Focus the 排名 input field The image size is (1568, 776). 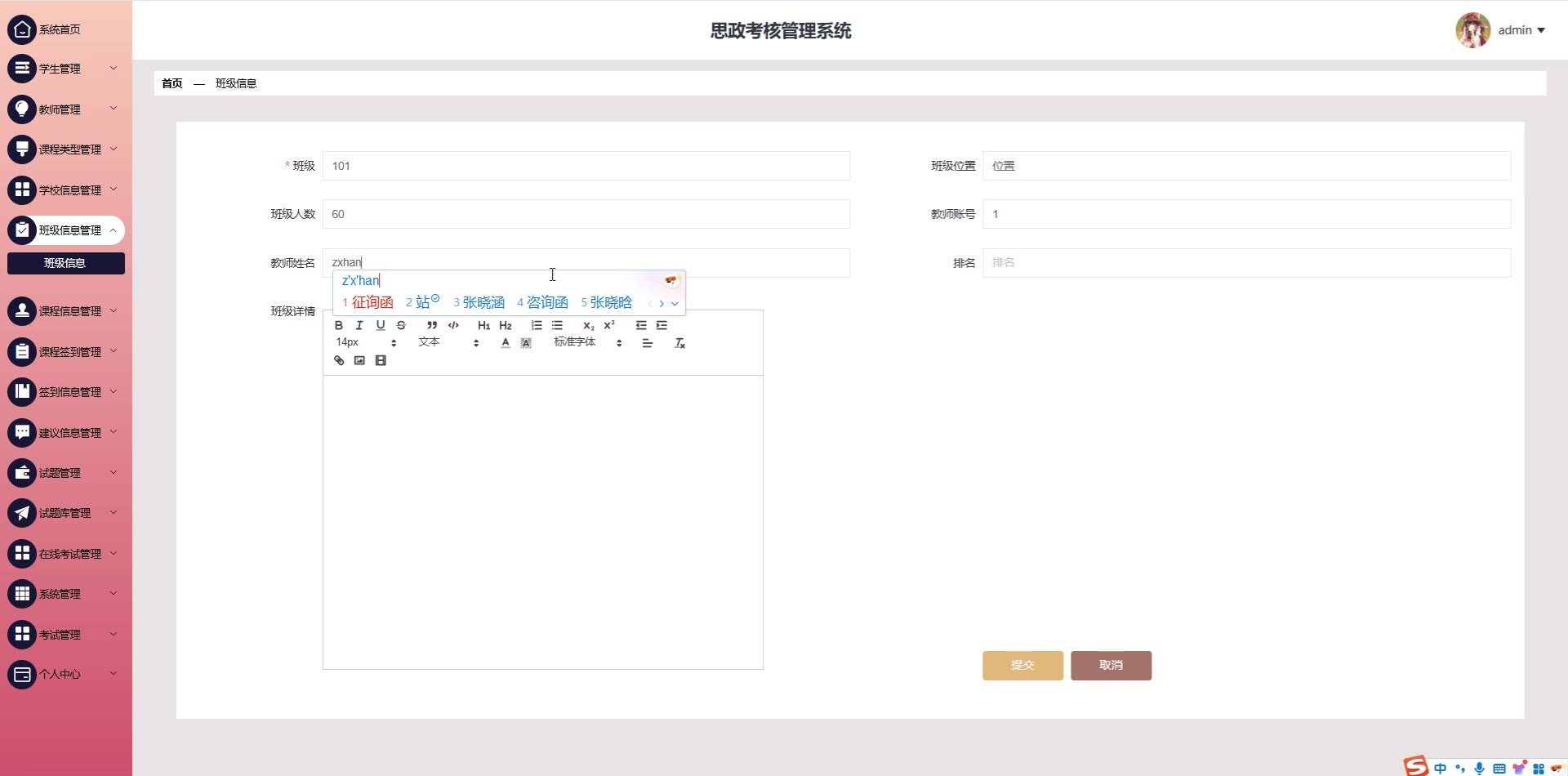(1246, 263)
